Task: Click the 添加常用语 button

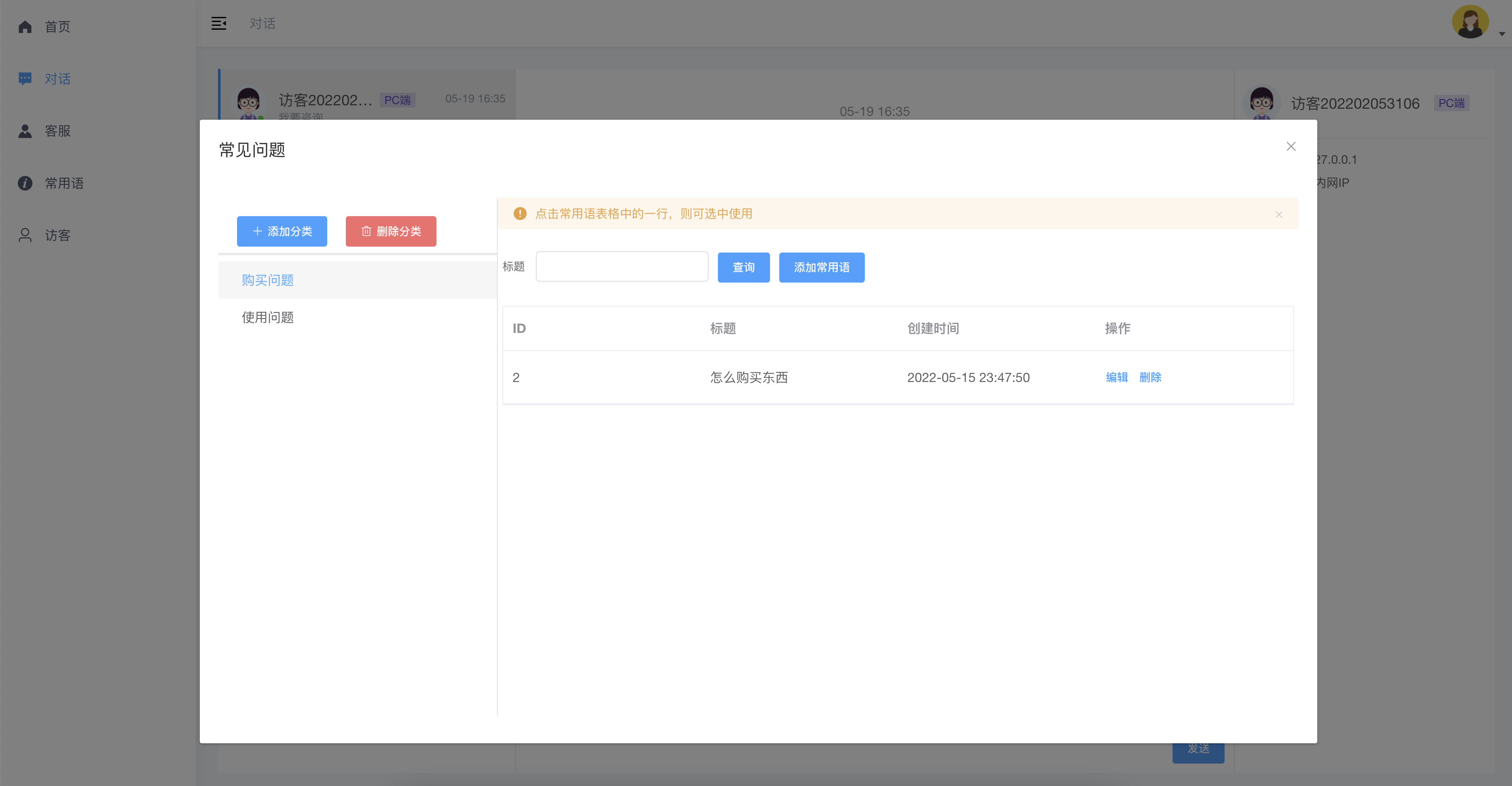Action: coord(821,267)
